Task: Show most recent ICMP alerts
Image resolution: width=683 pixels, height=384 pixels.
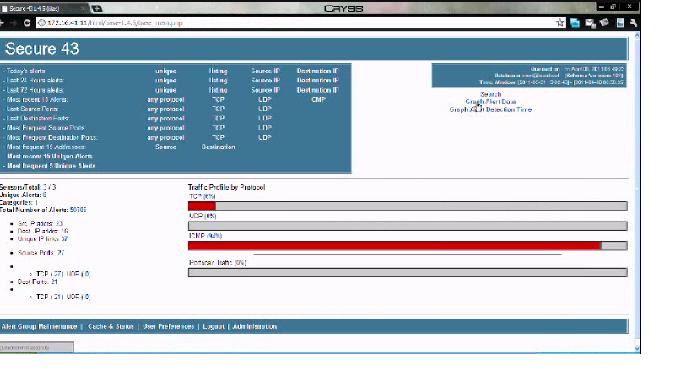Action: click(318, 100)
